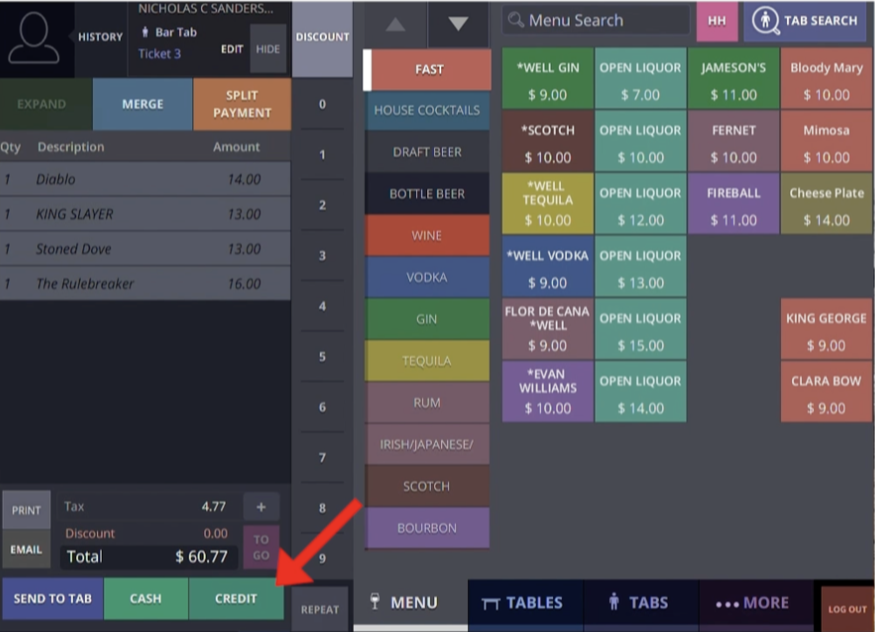Viewport: 878px width, 632px height.
Task: Open BOTTLE BEER category
Action: (x=427, y=194)
